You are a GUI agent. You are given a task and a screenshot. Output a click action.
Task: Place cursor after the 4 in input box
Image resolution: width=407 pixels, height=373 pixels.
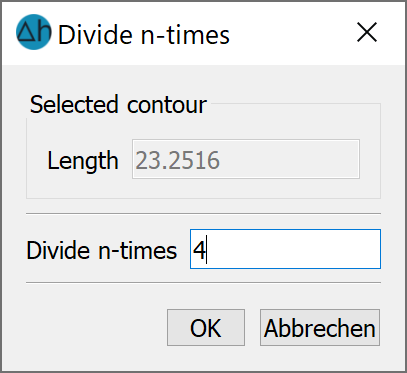(207, 250)
